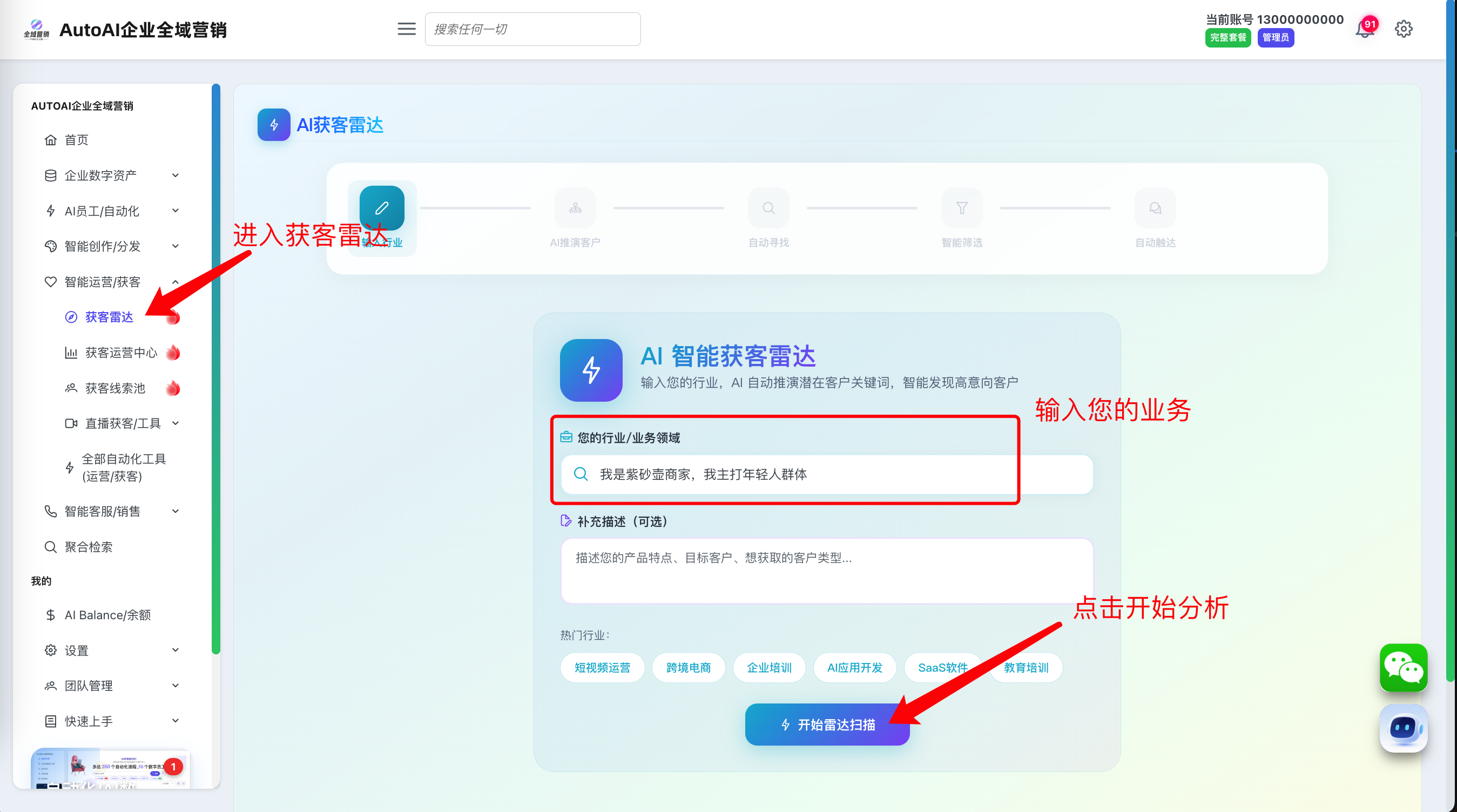Click the 自动寻找 magnifier step icon
Screen dimensions: 1457x812
pos(768,208)
